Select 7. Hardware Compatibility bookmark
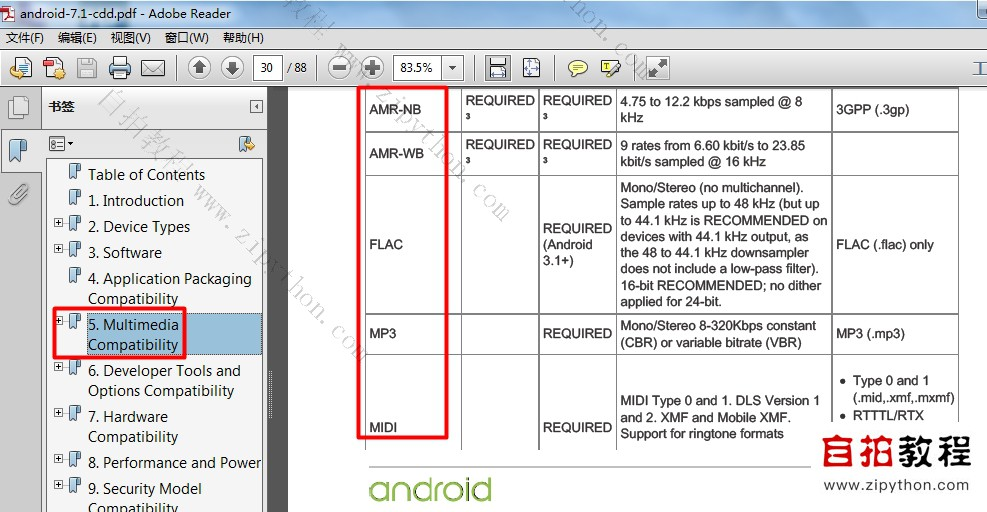This screenshot has height=512, width=987. (x=133, y=426)
